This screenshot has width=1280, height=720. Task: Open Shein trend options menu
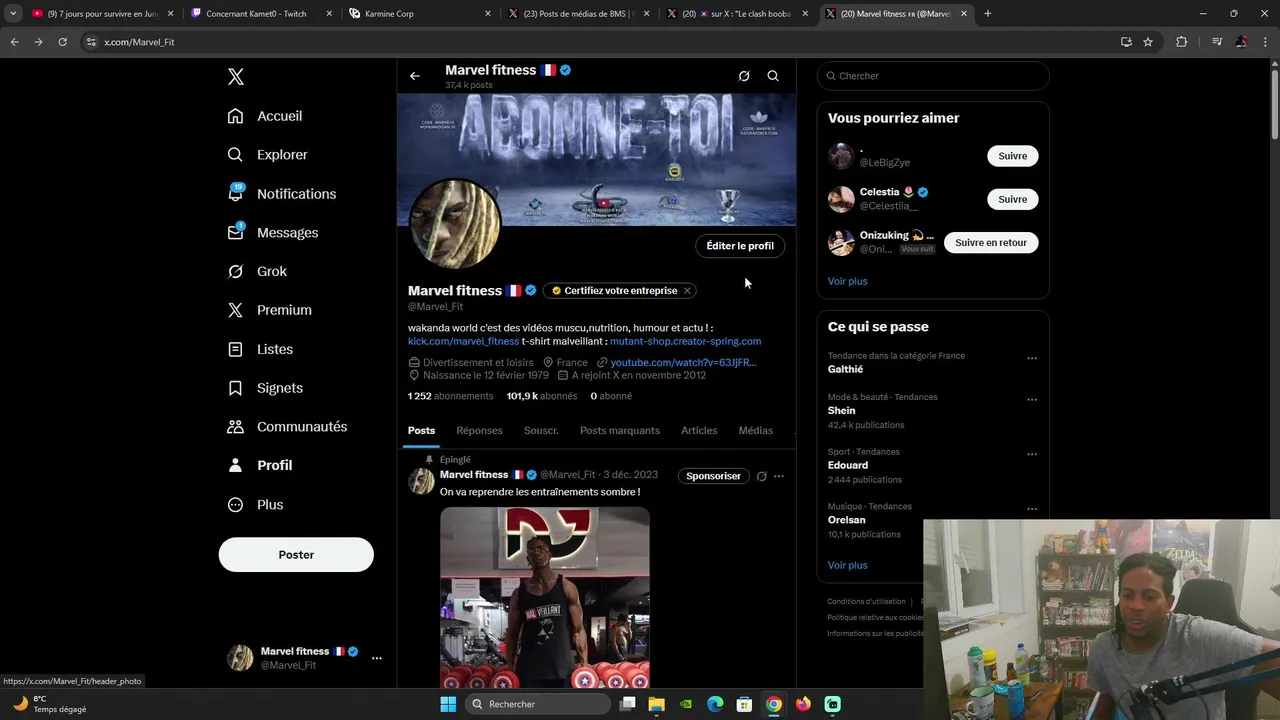click(1032, 399)
